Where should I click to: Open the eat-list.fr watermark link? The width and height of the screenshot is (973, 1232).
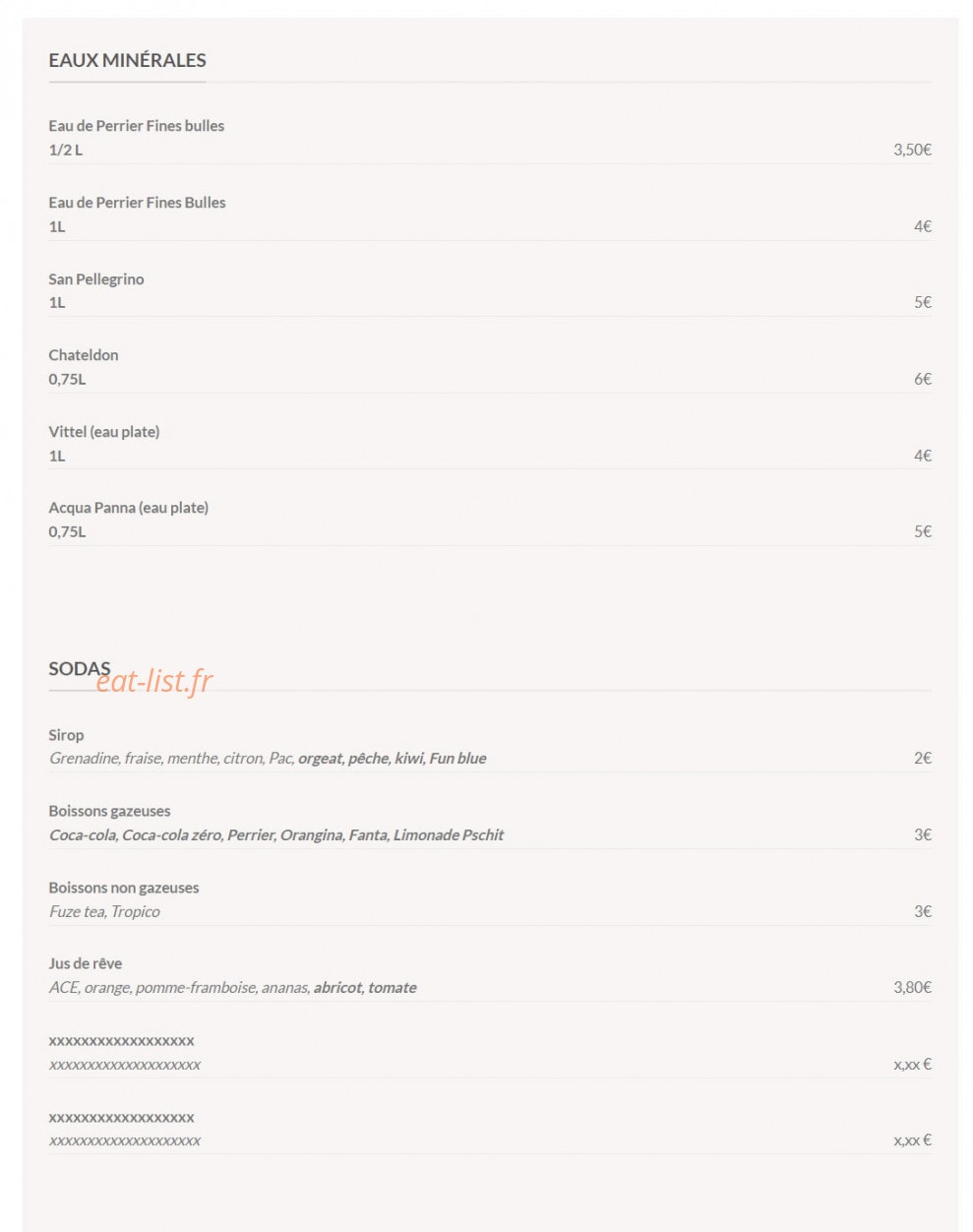[x=154, y=680]
